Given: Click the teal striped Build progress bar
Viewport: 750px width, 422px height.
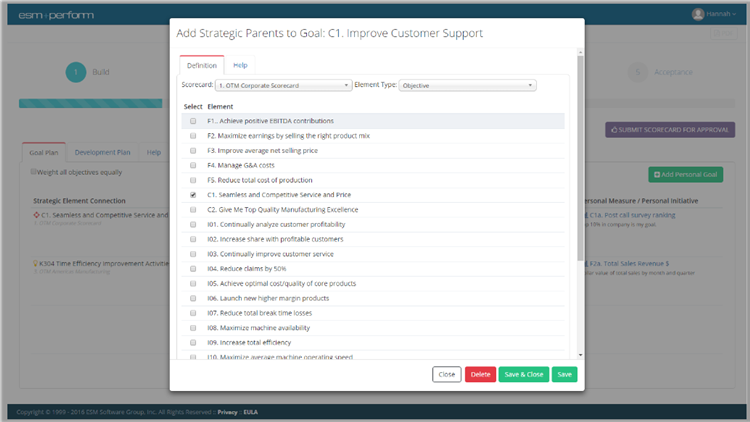Looking at the screenshot, I should (90, 103).
